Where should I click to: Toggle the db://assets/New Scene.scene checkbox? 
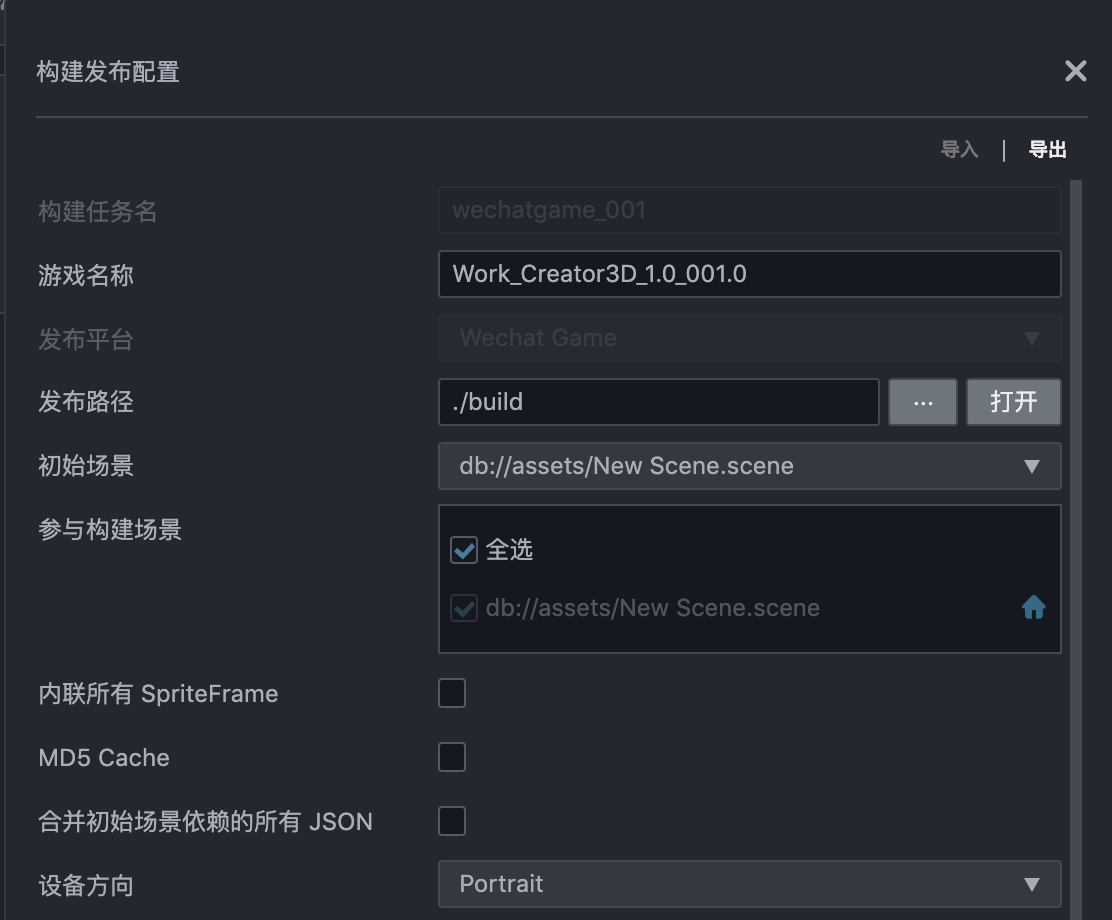point(464,608)
